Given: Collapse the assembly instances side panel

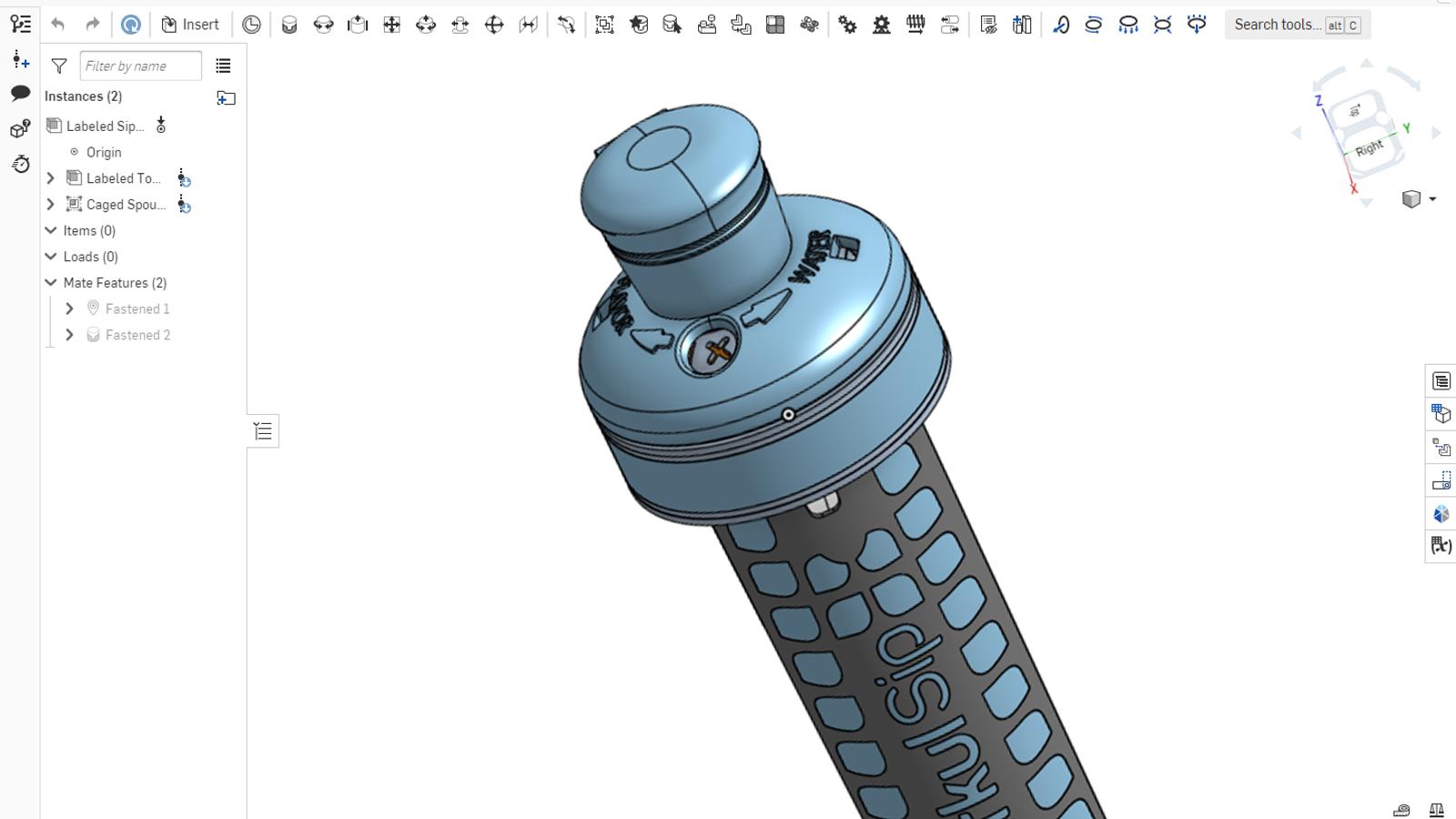Looking at the screenshot, I should pos(262,430).
